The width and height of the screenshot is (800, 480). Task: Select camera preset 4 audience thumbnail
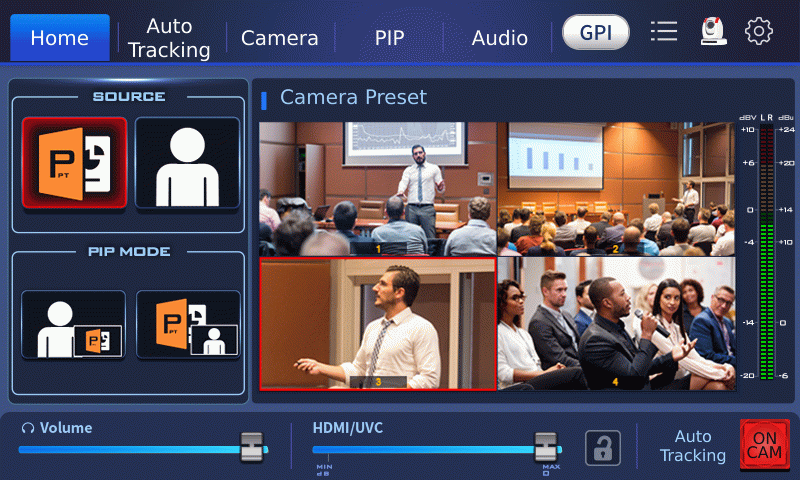point(615,323)
